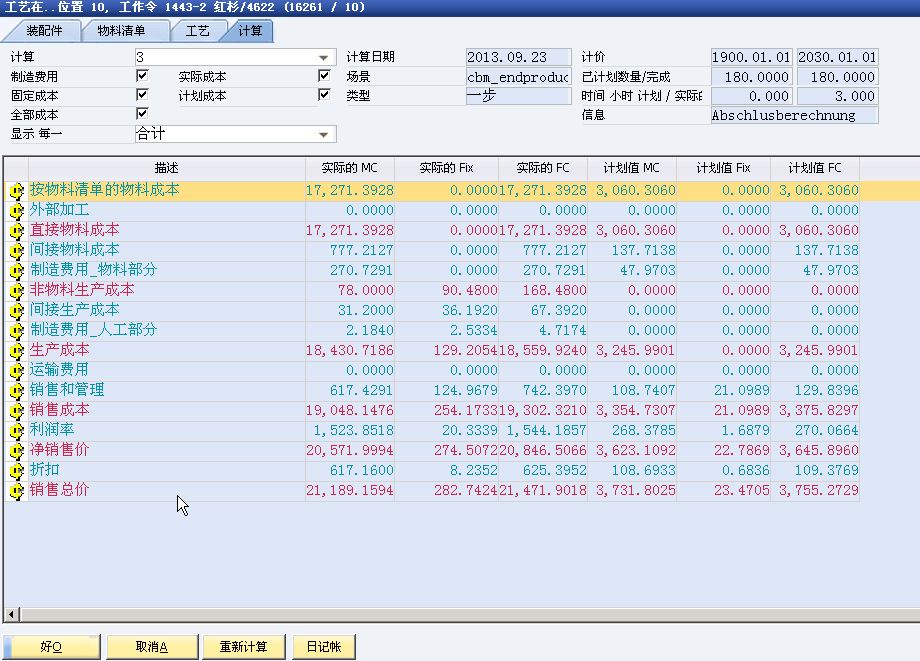Viewport: 920px width, 661px height.
Task: Click the icon beside 非物料生产成本 row
Action: click(x=16, y=290)
